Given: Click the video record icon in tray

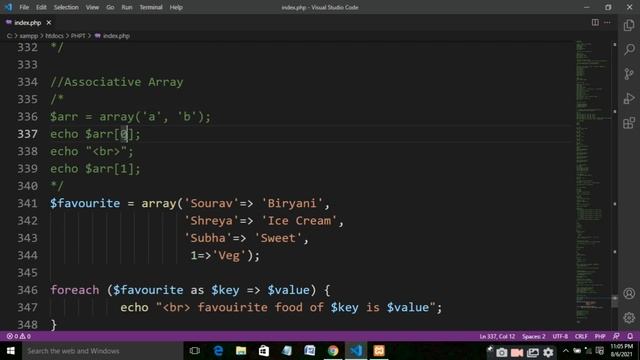Looking at the screenshot, I should (517, 352).
